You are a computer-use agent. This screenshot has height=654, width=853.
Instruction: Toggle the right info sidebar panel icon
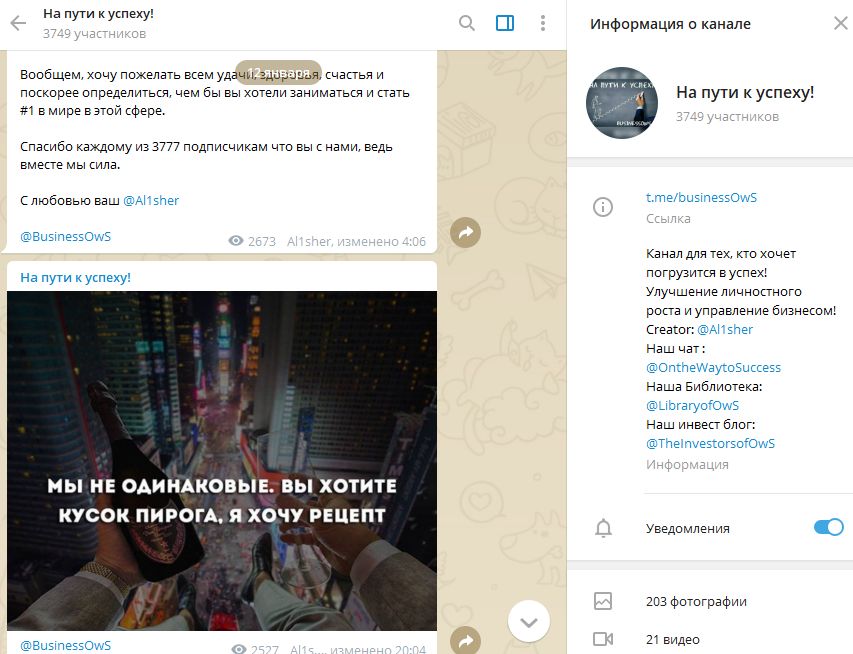505,23
